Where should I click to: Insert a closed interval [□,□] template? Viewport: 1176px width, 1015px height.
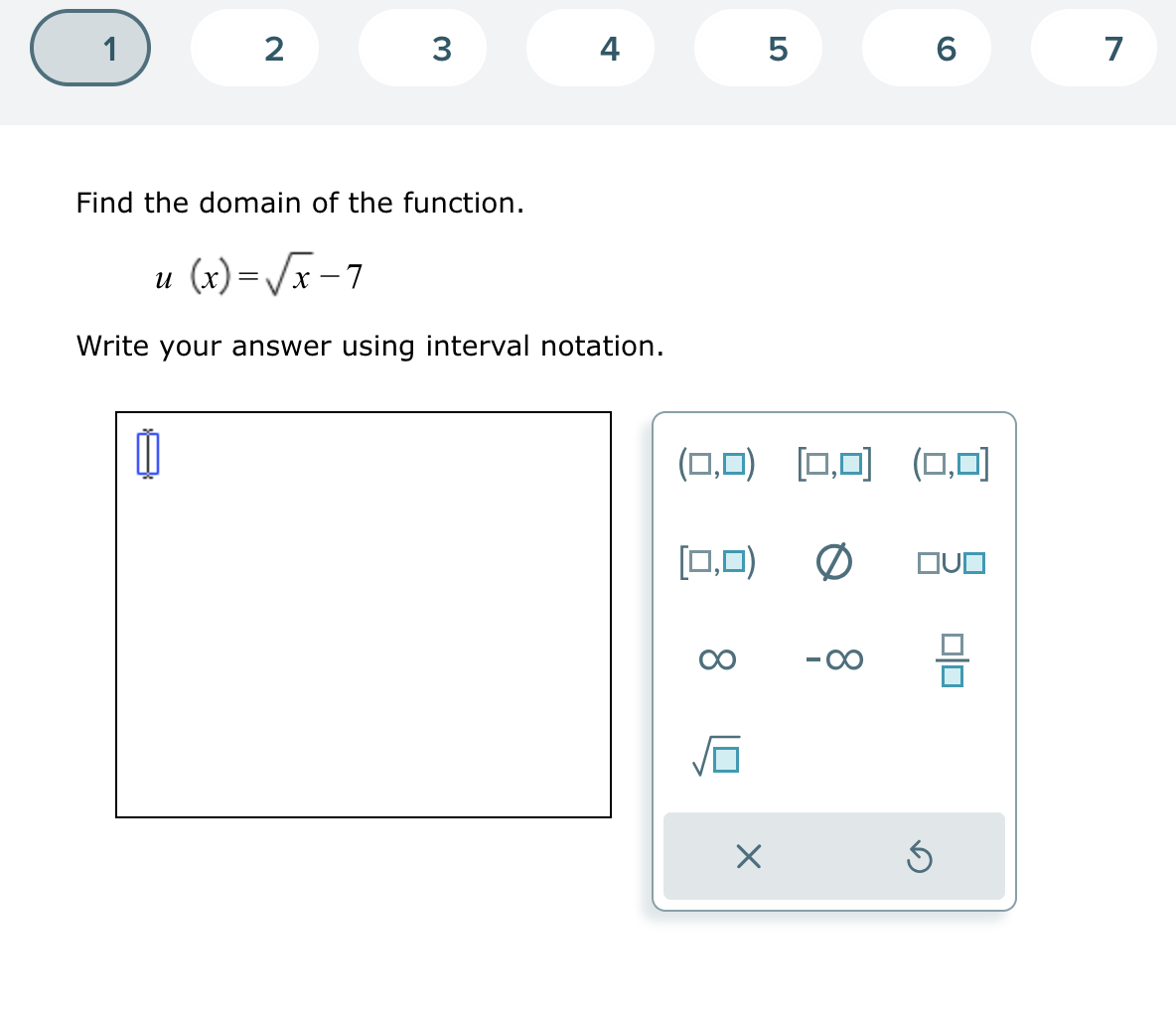click(x=834, y=463)
